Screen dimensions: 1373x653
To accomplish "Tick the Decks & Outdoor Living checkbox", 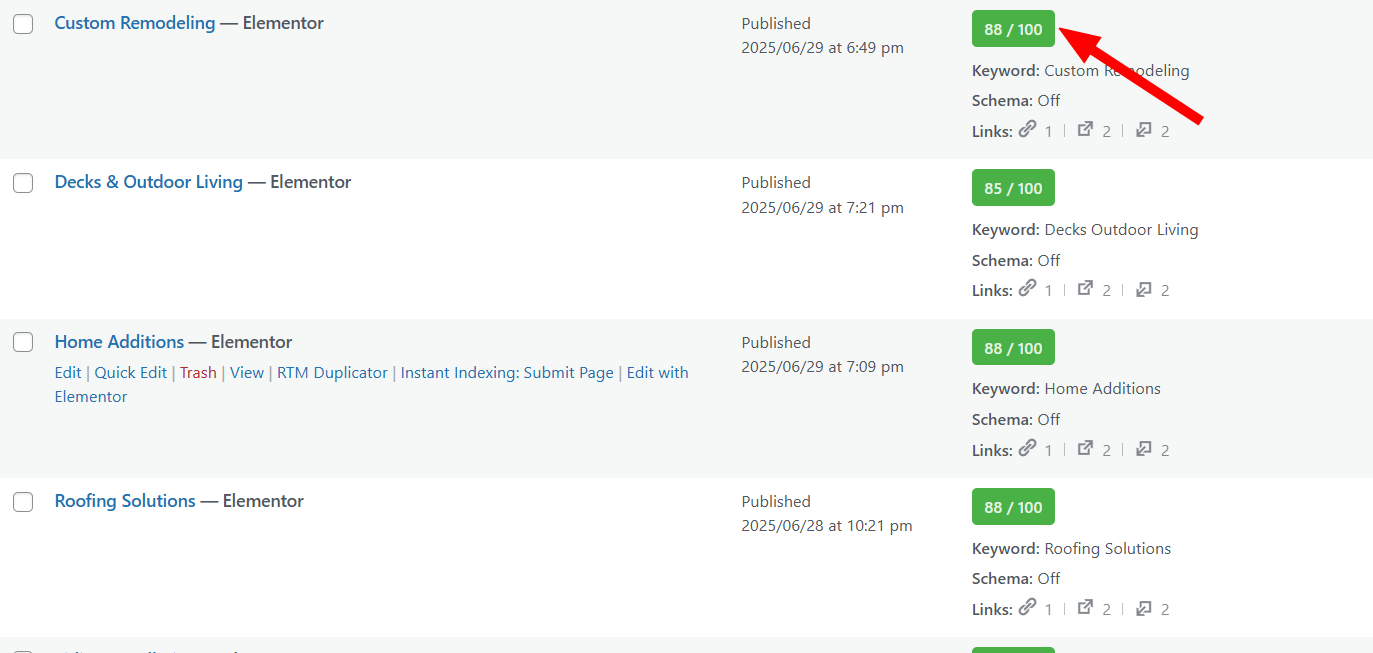I will coord(23,183).
